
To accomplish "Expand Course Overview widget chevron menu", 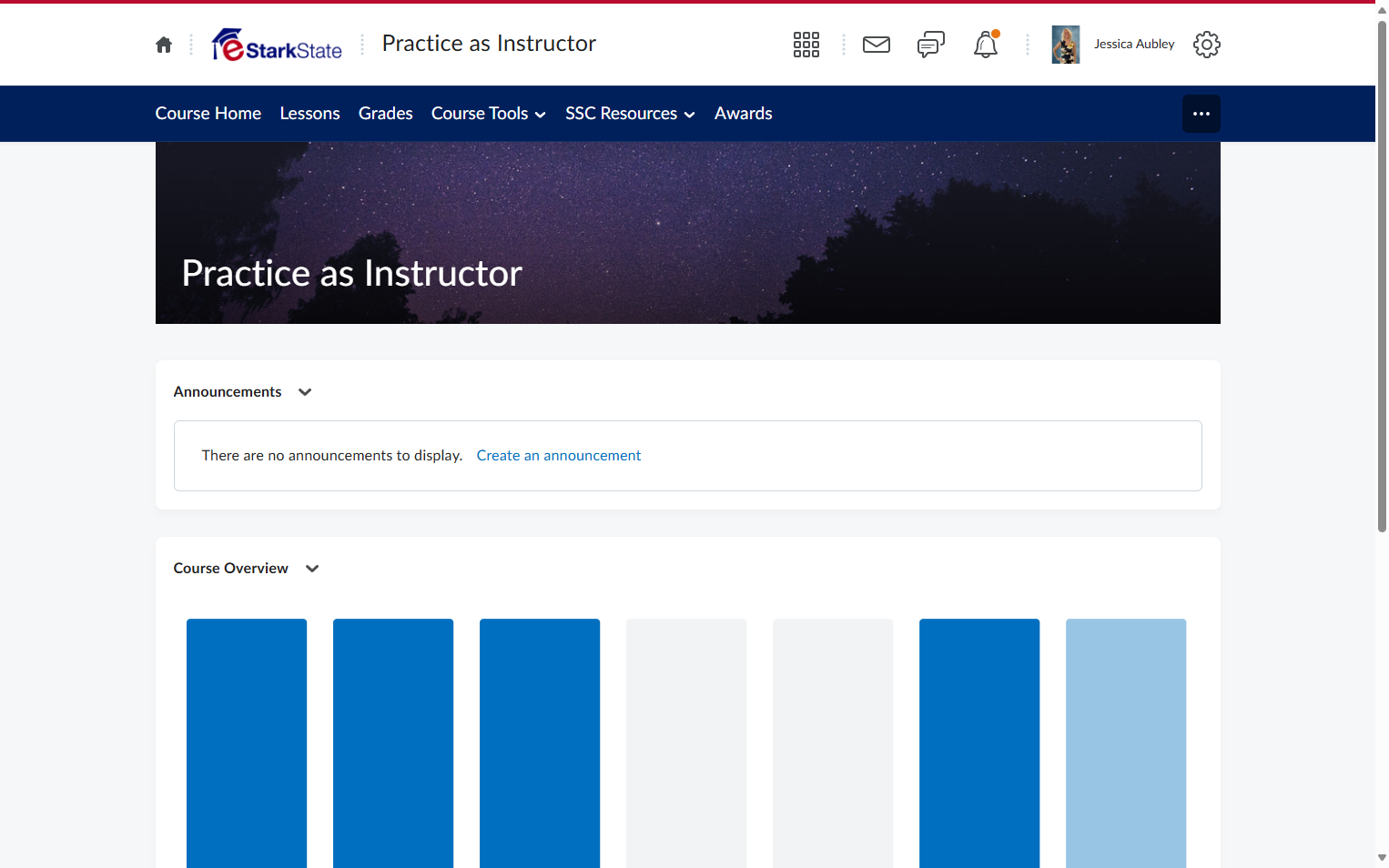I will [312, 569].
